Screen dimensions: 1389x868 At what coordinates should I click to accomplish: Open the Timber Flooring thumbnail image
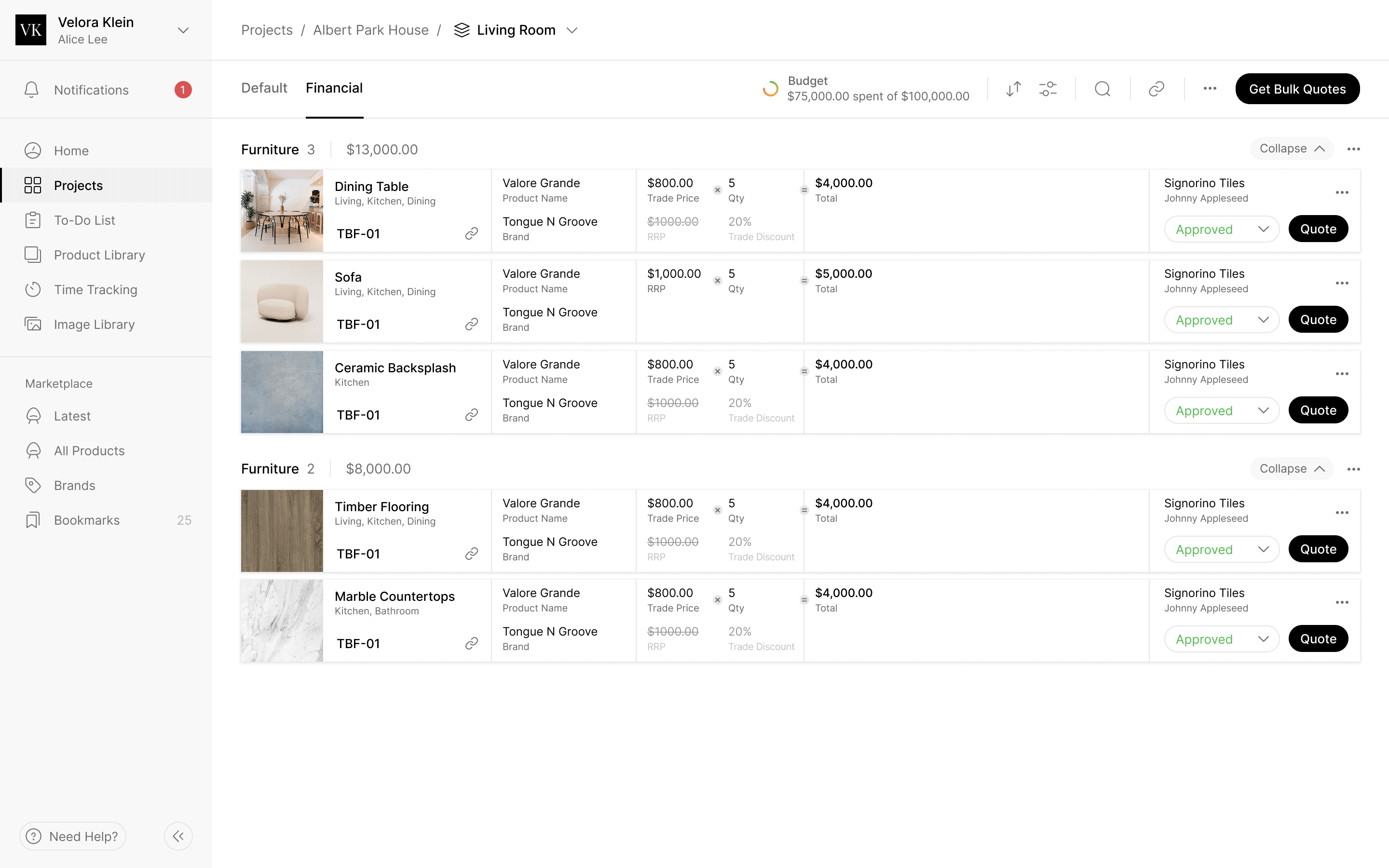tap(282, 531)
